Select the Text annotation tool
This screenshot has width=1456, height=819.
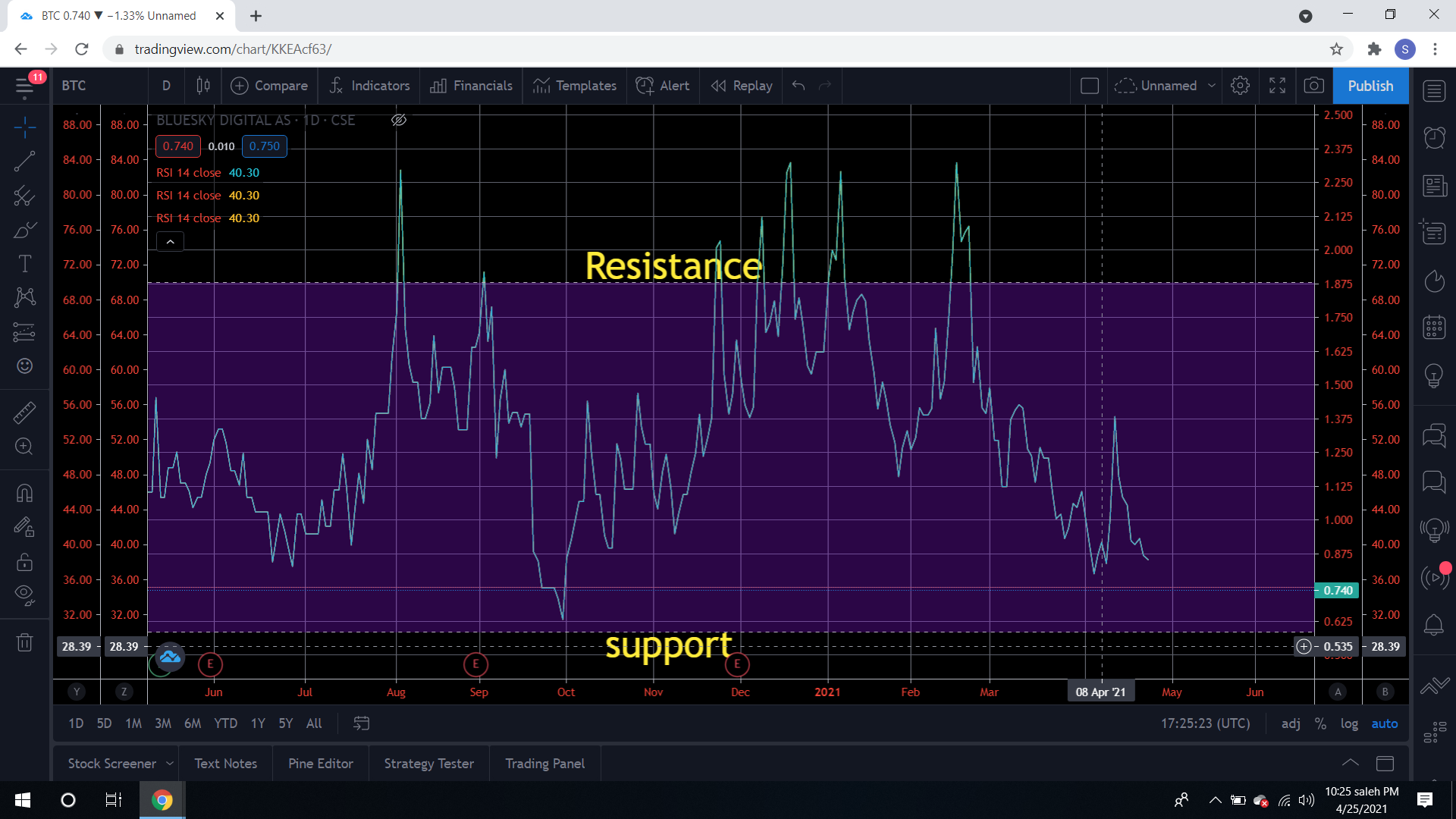24,263
